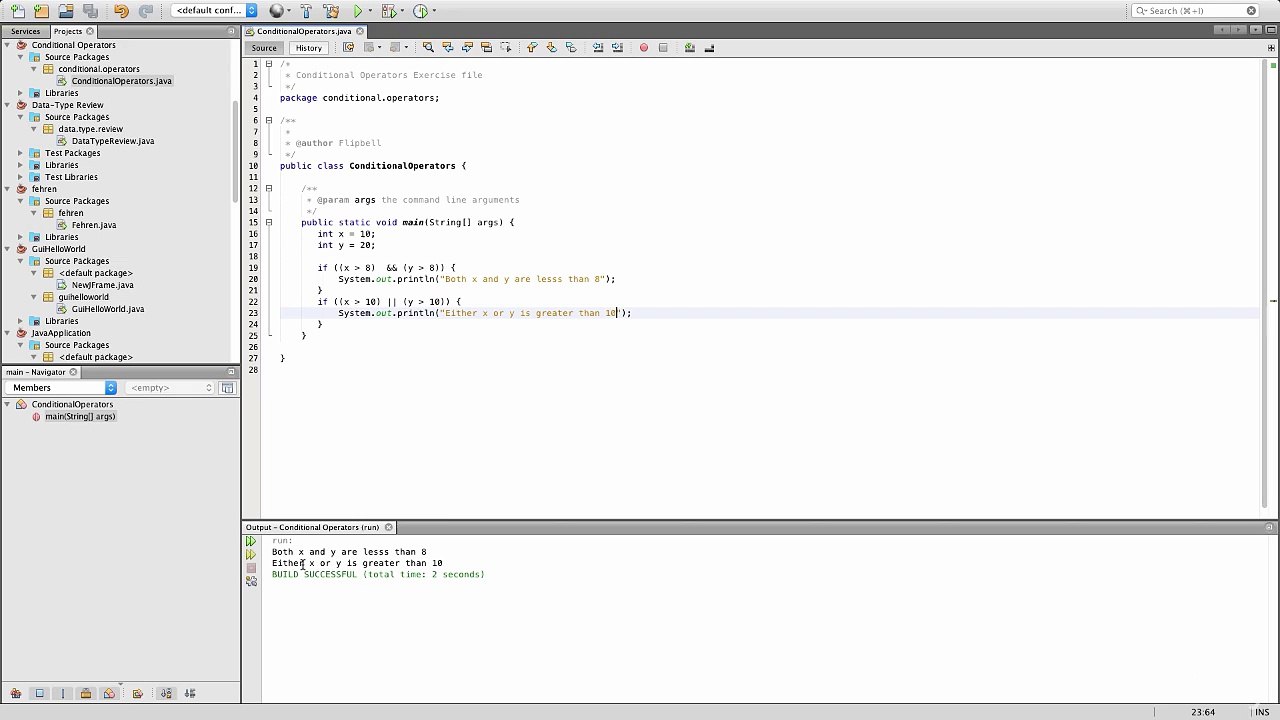Close the ConditionalOperators.java editor tab

[x=360, y=31]
